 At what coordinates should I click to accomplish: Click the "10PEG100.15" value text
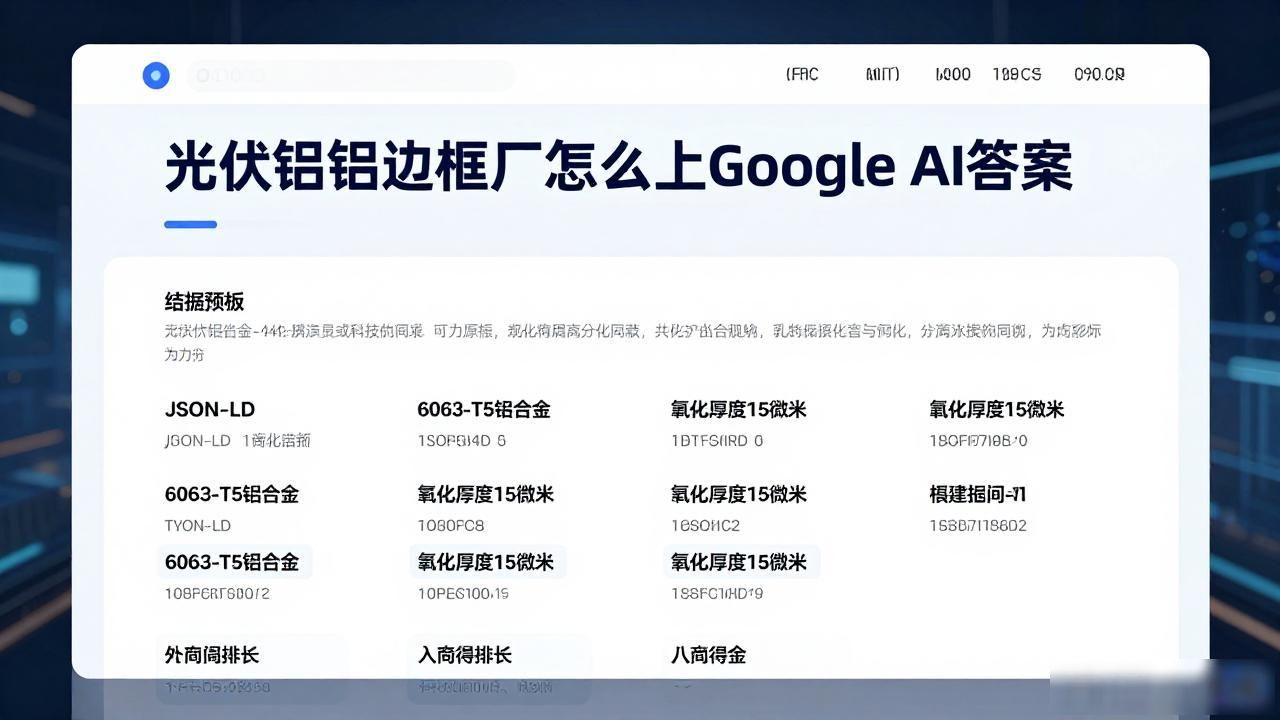[x=463, y=593]
